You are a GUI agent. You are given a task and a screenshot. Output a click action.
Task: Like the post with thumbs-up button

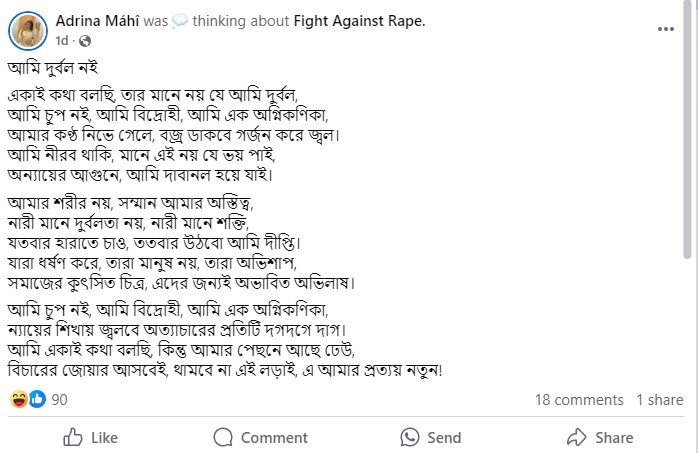point(91,437)
